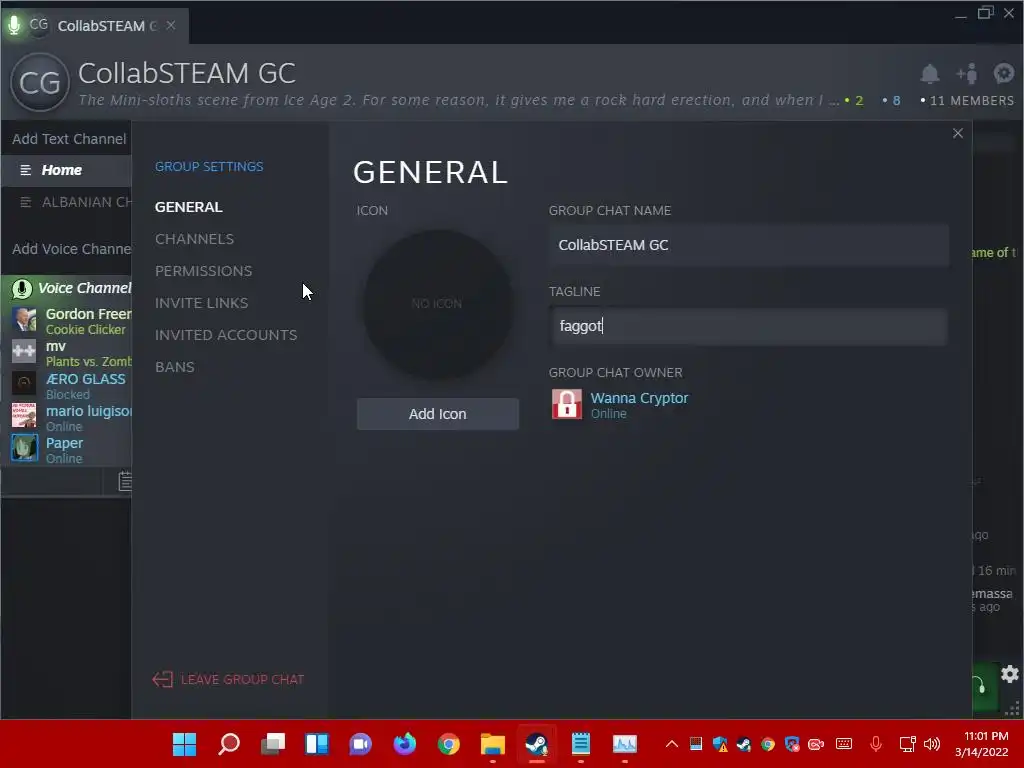Open Teams Chat in taskbar
This screenshot has height=768, width=1024.
coord(360,744)
